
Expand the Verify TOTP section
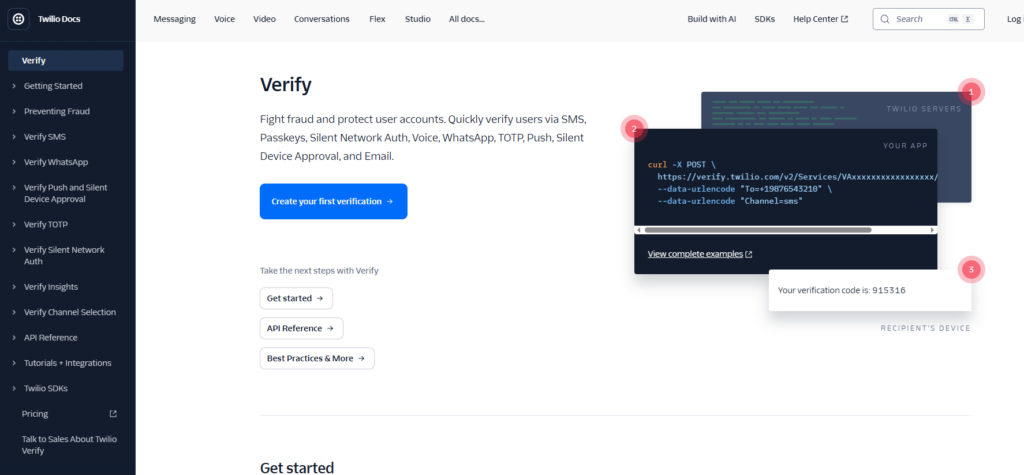coord(14,225)
